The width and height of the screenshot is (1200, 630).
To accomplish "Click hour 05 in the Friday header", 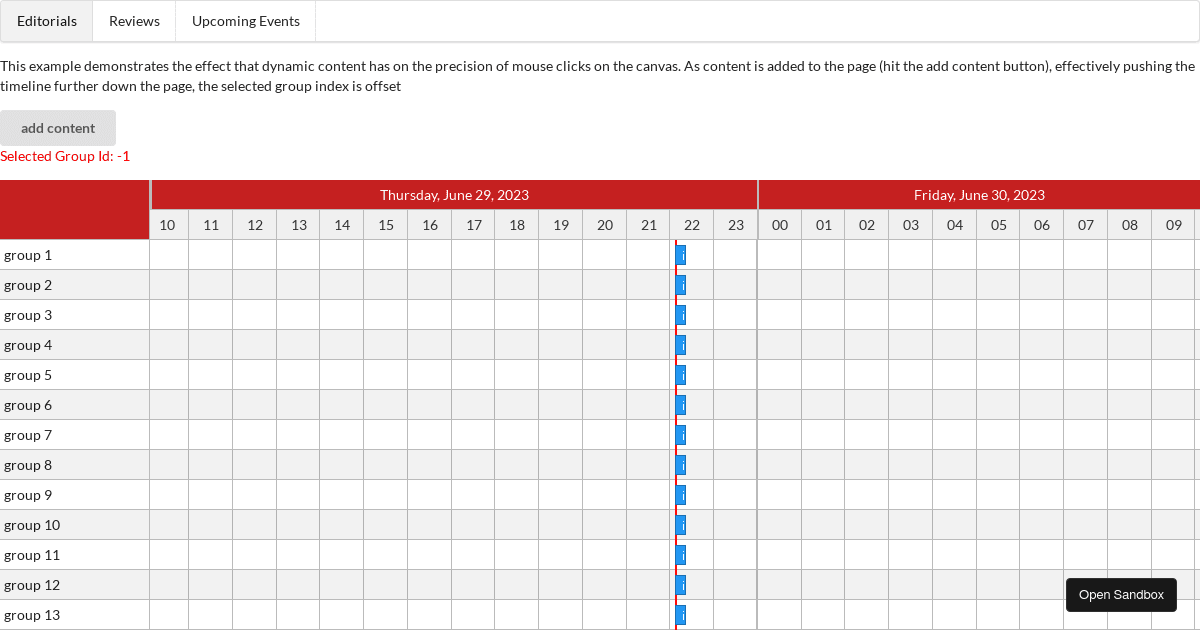I will pyautogui.click(x=999, y=225).
